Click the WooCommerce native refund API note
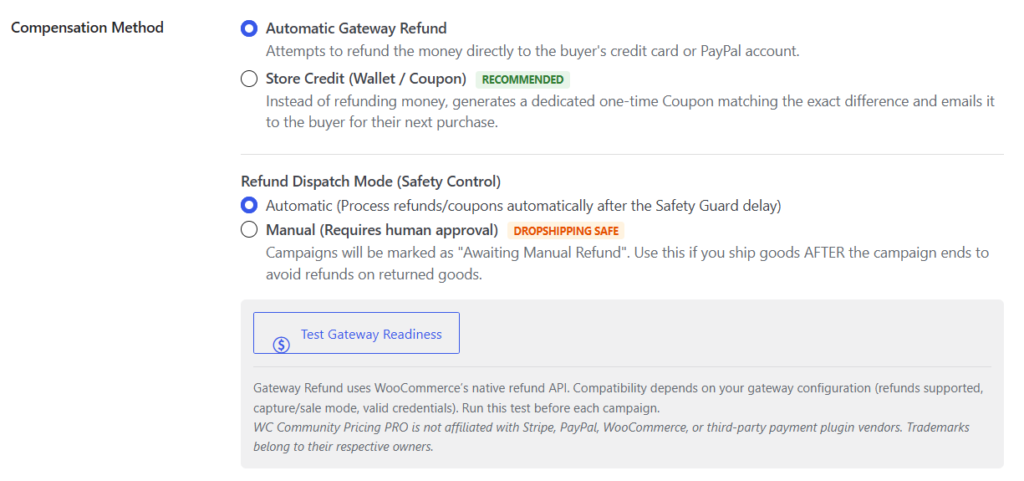Viewport: 1024px width, 481px height. pyautogui.click(x=618, y=398)
